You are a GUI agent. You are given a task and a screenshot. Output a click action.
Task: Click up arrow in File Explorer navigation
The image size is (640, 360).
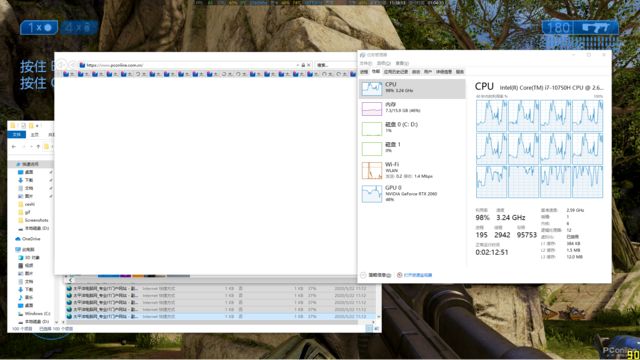click(38, 147)
